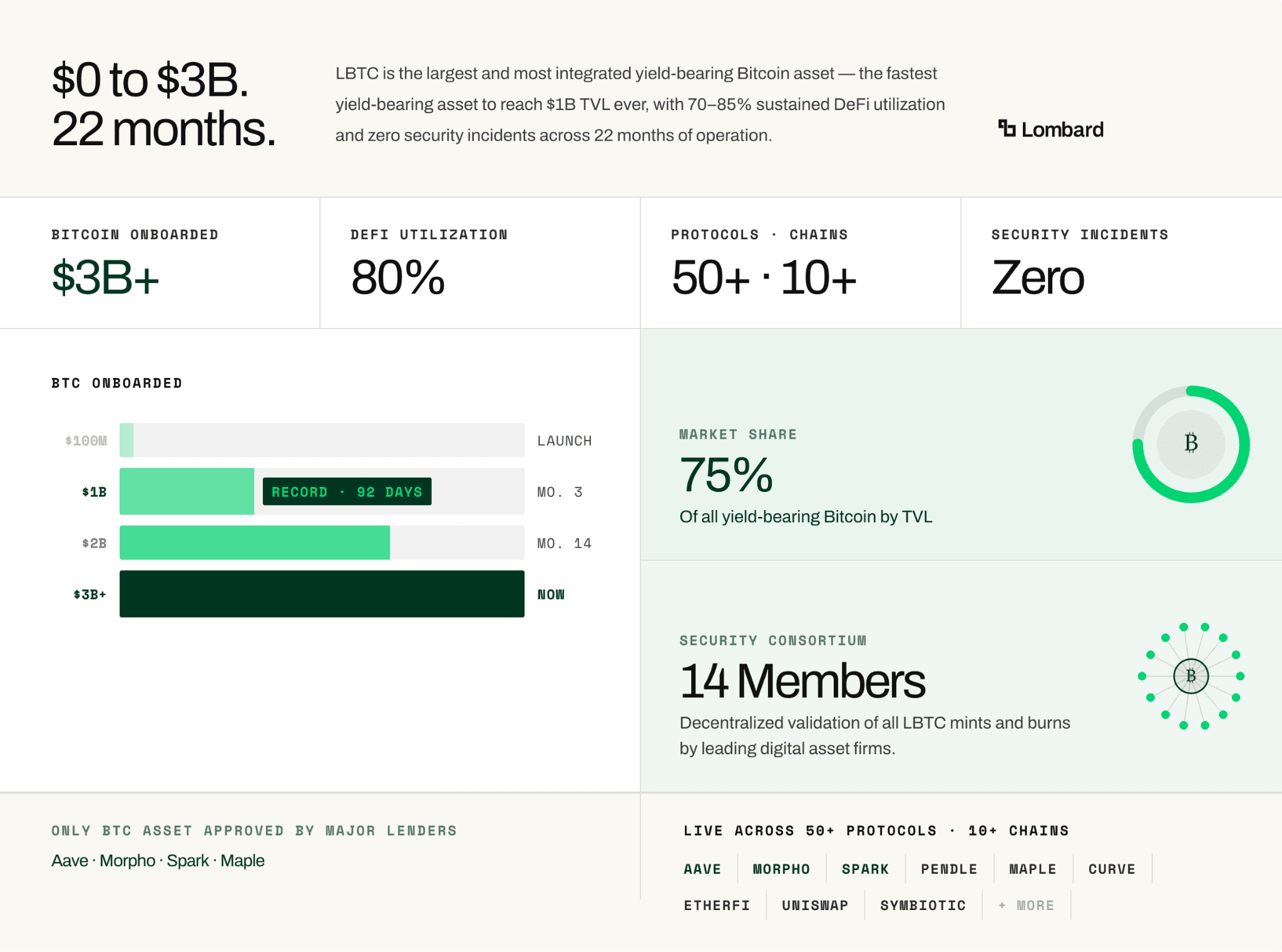Click the NOW label
The image size is (1282, 952).
[x=551, y=594]
